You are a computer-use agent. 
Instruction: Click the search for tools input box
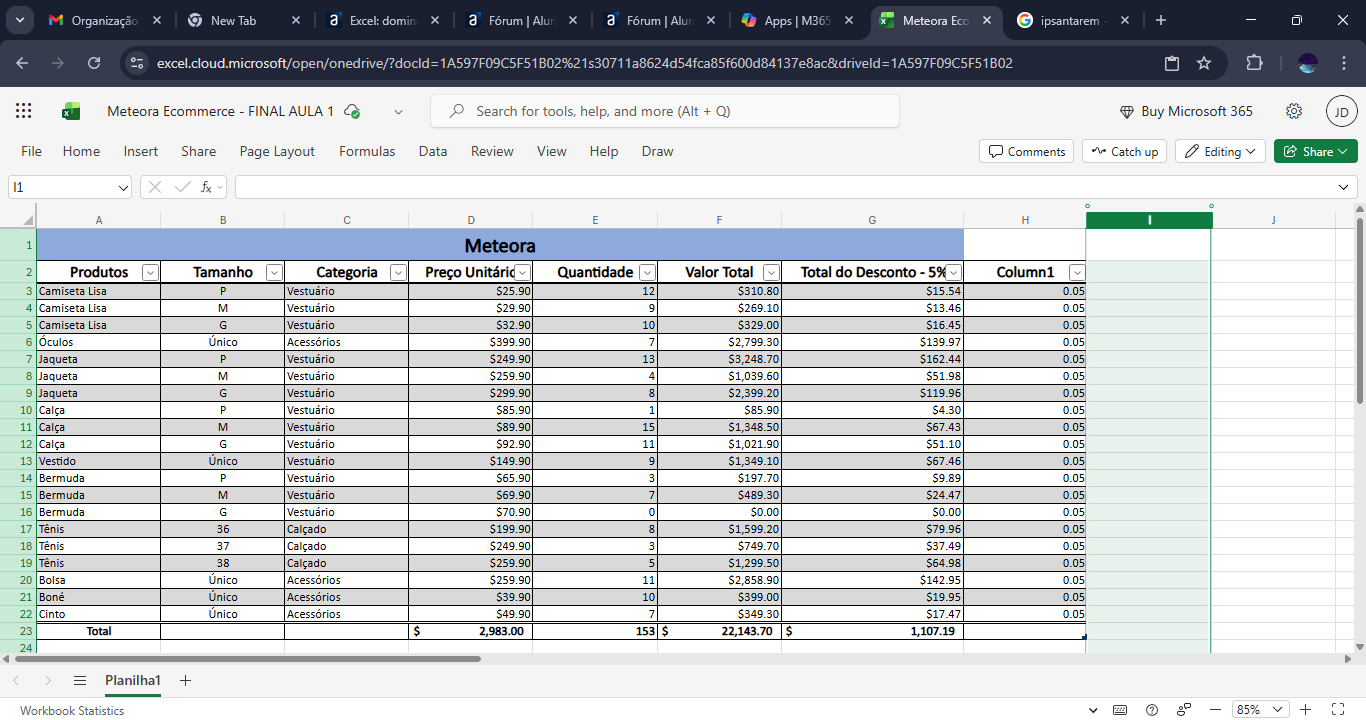pos(665,111)
